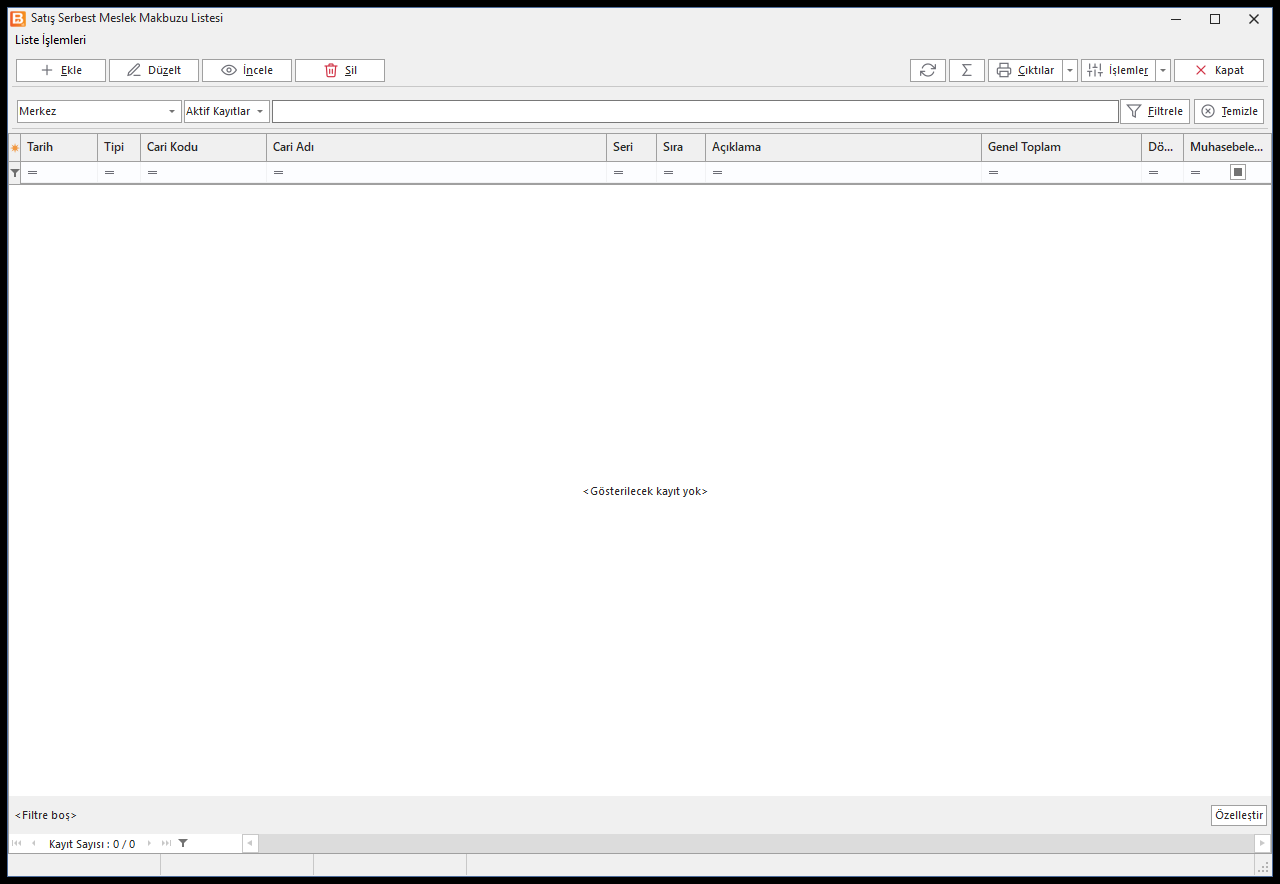The width and height of the screenshot is (1280, 884).
Task: Click the search filter text field
Action: (695, 111)
